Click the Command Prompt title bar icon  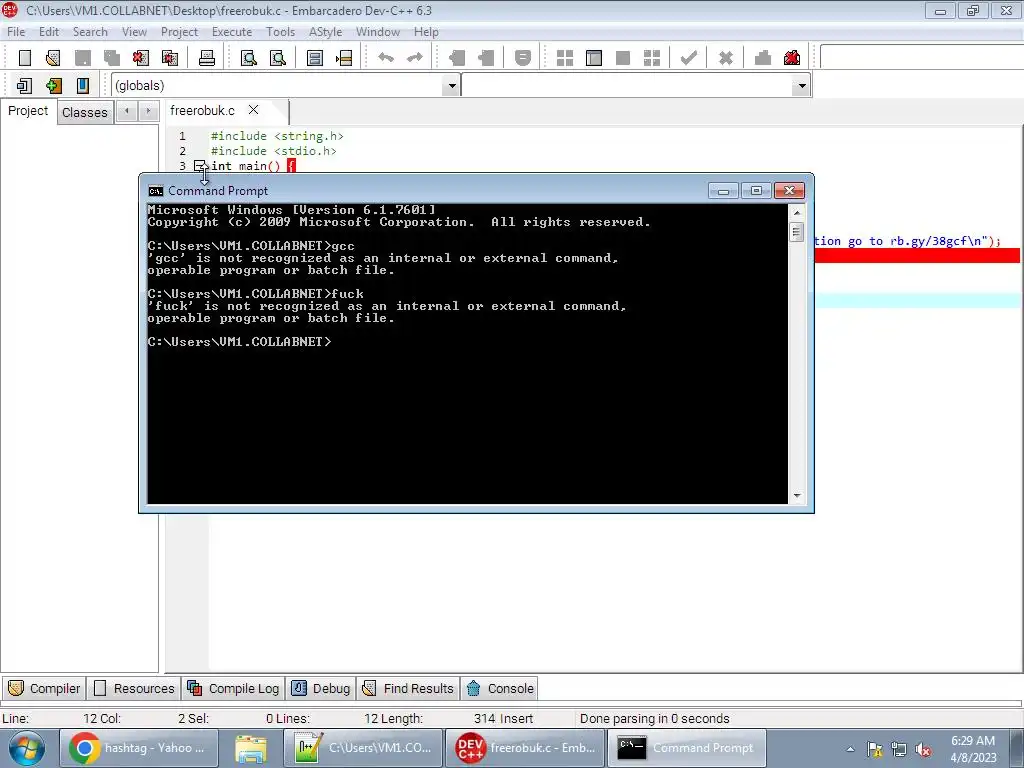pyautogui.click(x=155, y=191)
